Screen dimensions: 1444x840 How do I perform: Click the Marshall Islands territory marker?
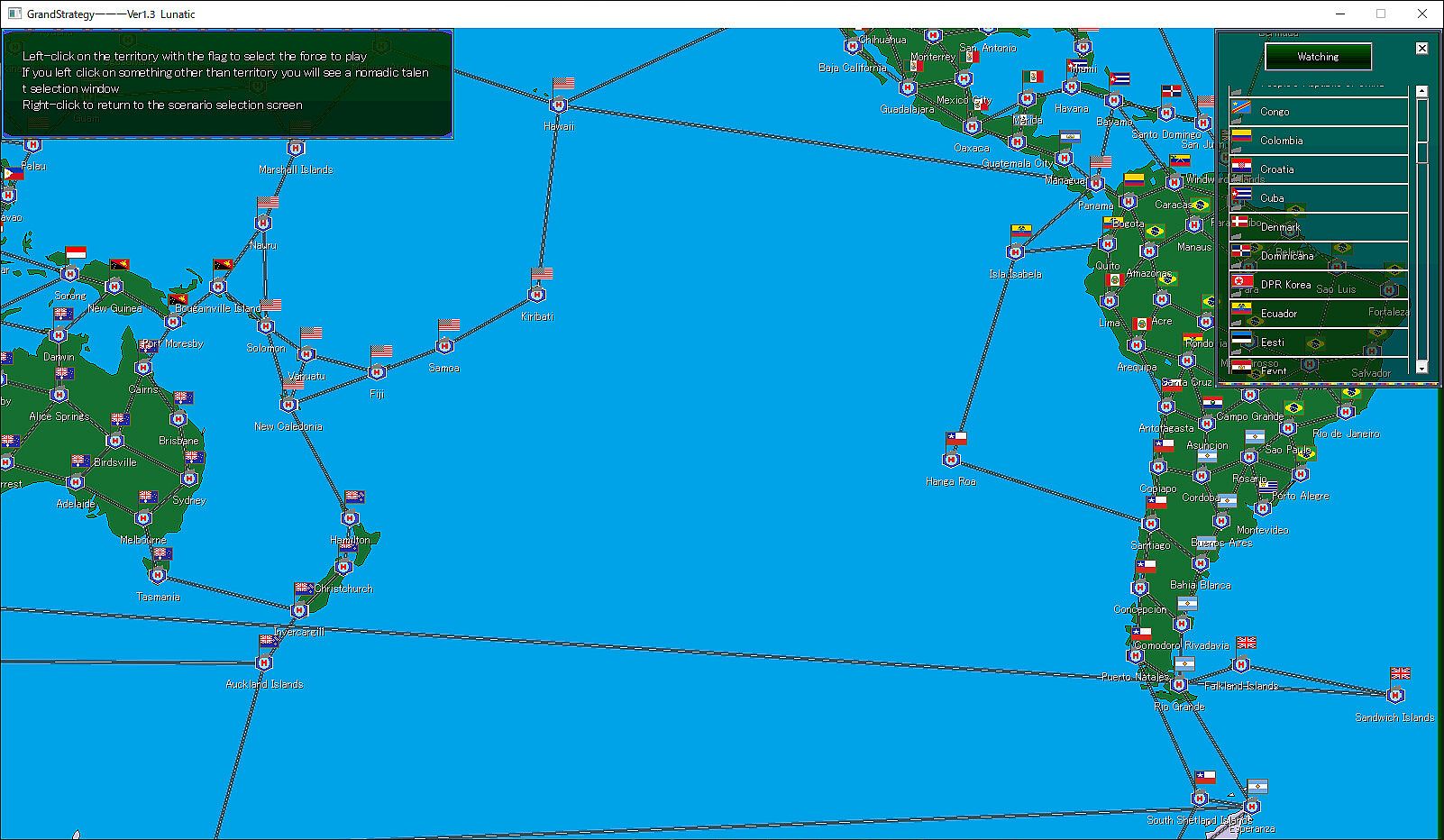[x=296, y=148]
